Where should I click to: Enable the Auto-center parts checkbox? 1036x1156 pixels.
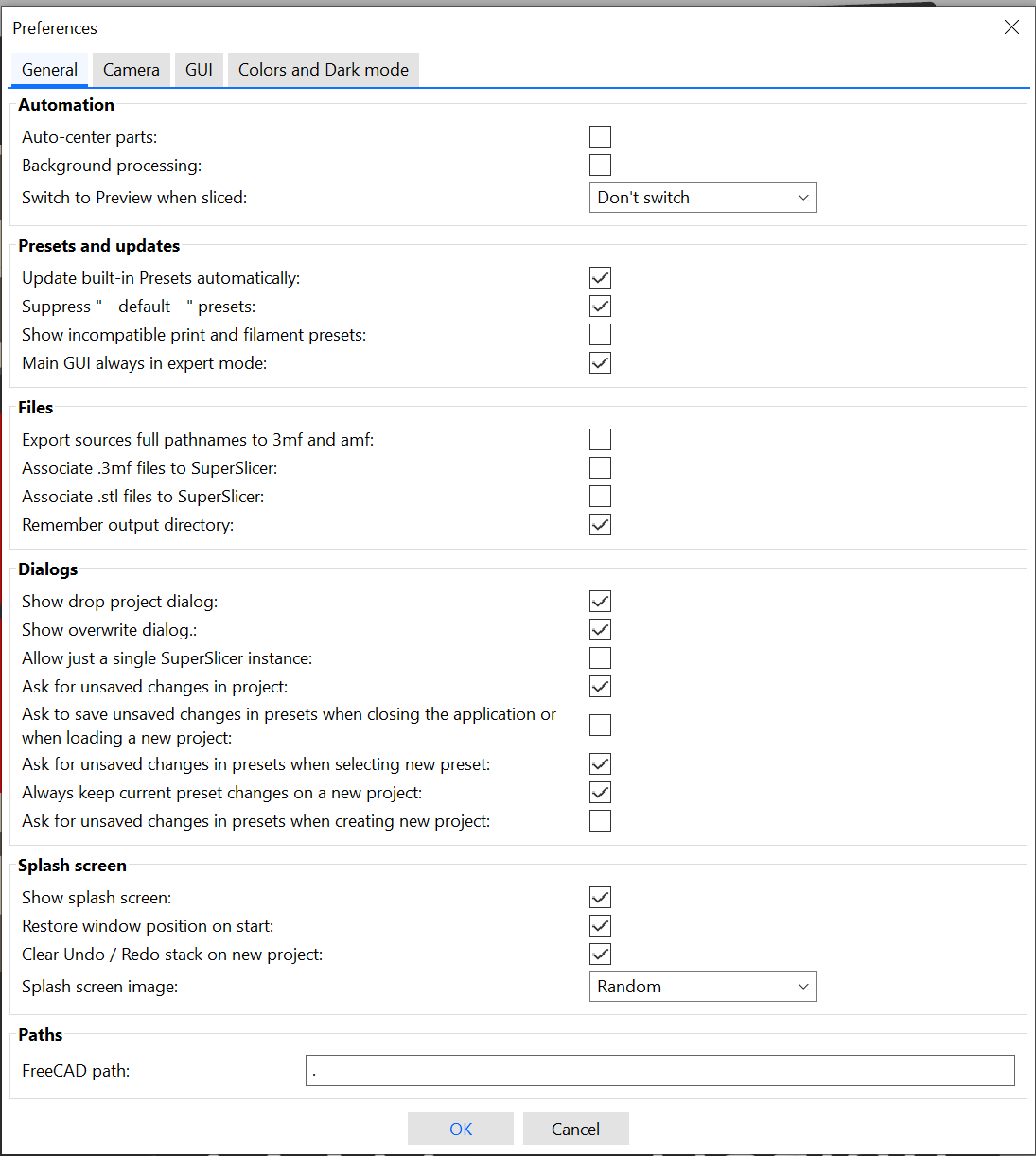pos(600,136)
